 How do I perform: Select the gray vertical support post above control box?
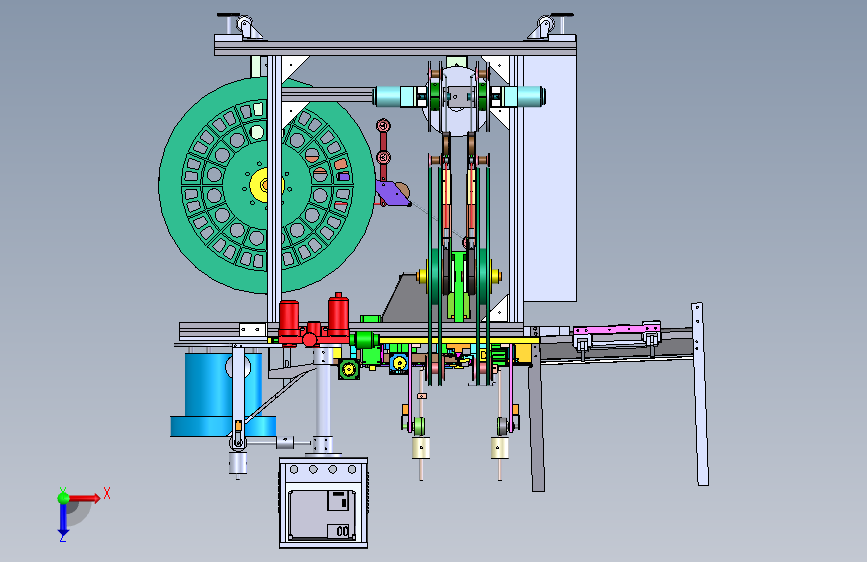click(x=323, y=399)
